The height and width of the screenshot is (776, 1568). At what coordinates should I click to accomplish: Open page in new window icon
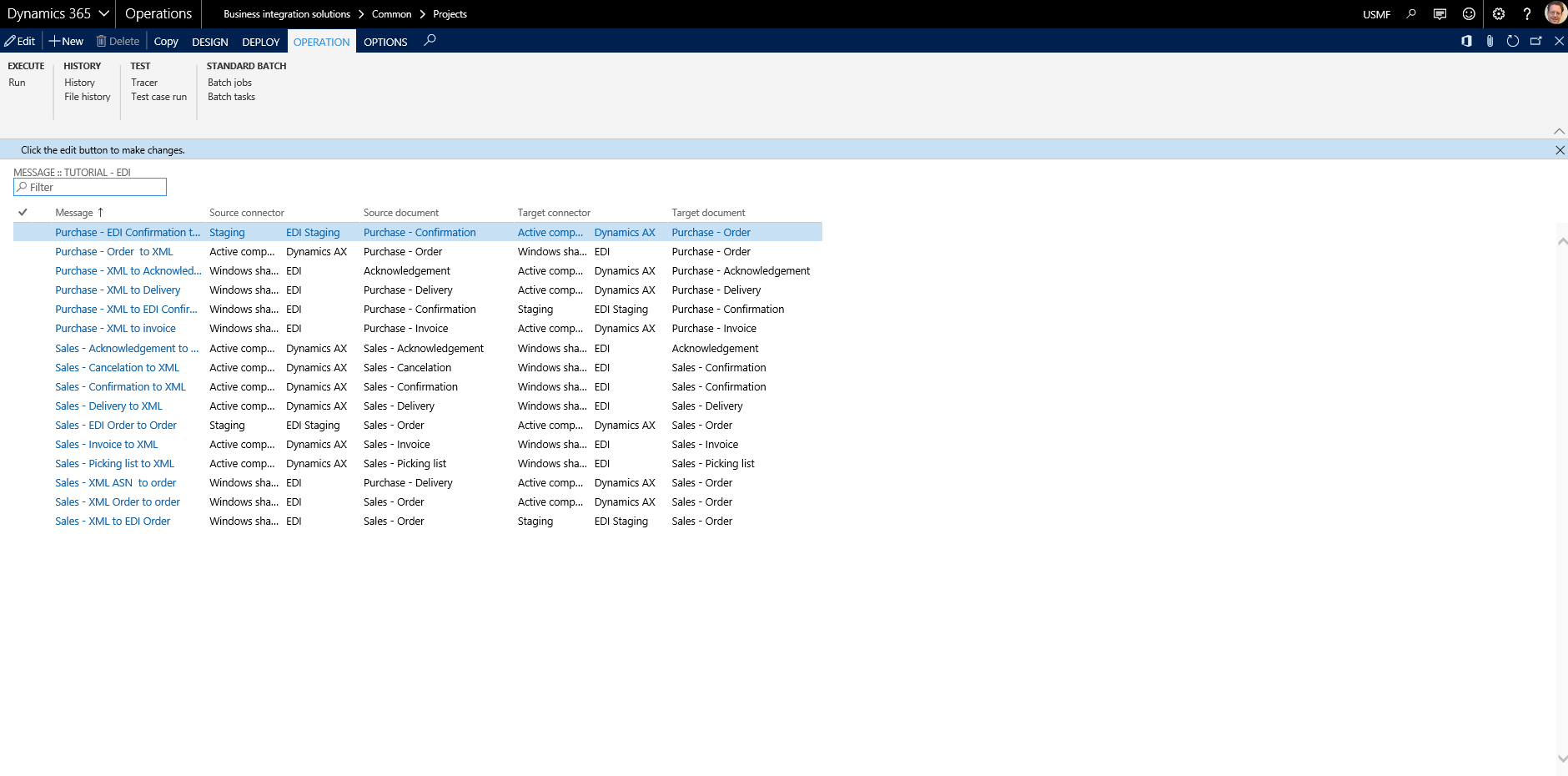[x=1536, y=41]
